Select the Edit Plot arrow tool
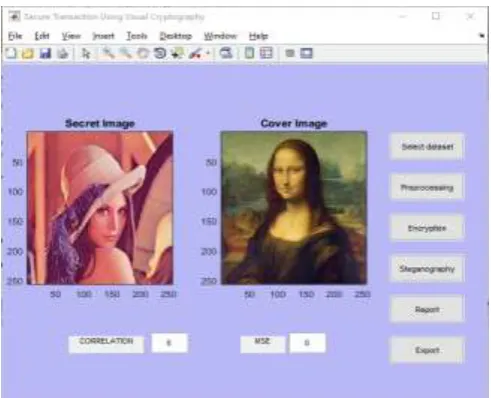Screen dimensions: 491x398 tap(86, 53)
